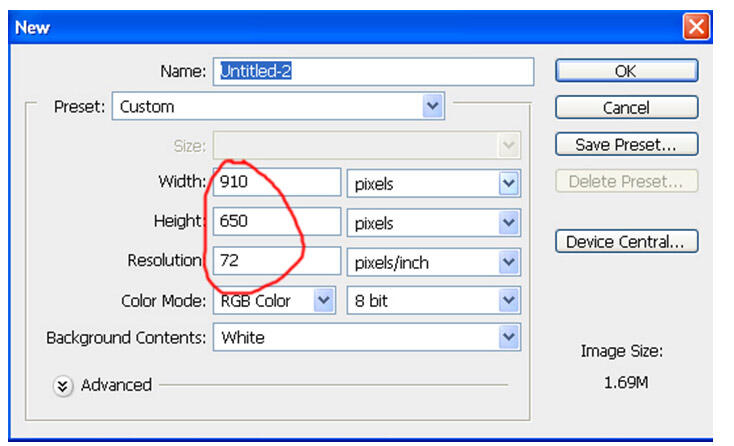734x446 pixels.
Task: Open the Height units dropdown
Action: click(x=433, y=223)
